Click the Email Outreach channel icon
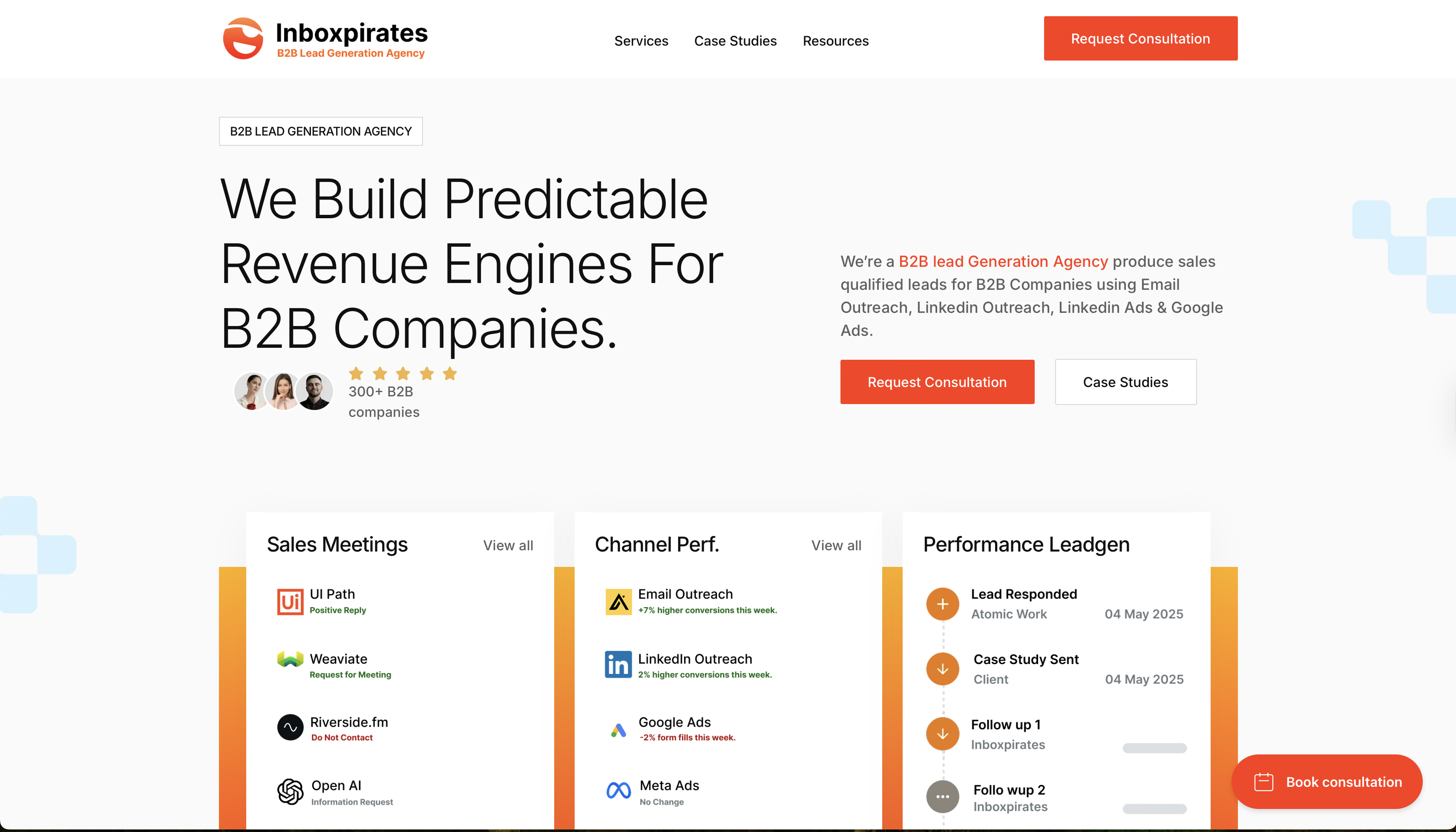 coord(618,602)
